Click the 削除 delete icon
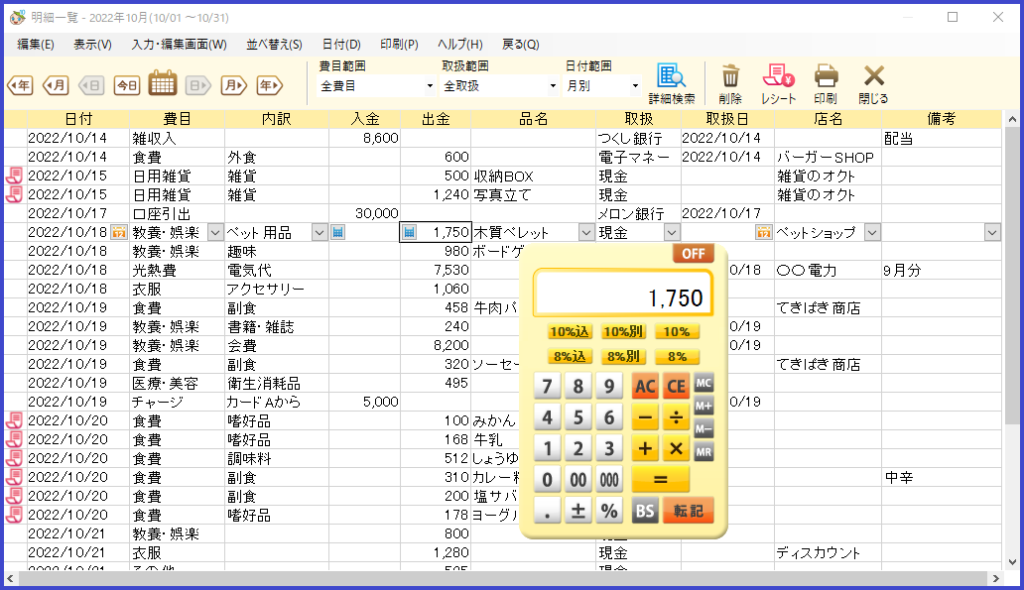This screenshot has height=590, width=1024. 729,80
